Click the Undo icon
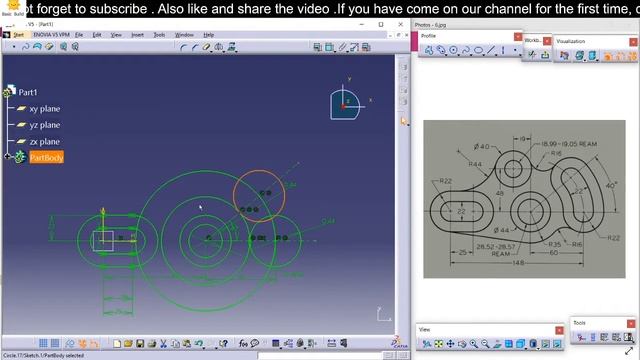This screenshot has height=360, width=640. tap(199, 344)
